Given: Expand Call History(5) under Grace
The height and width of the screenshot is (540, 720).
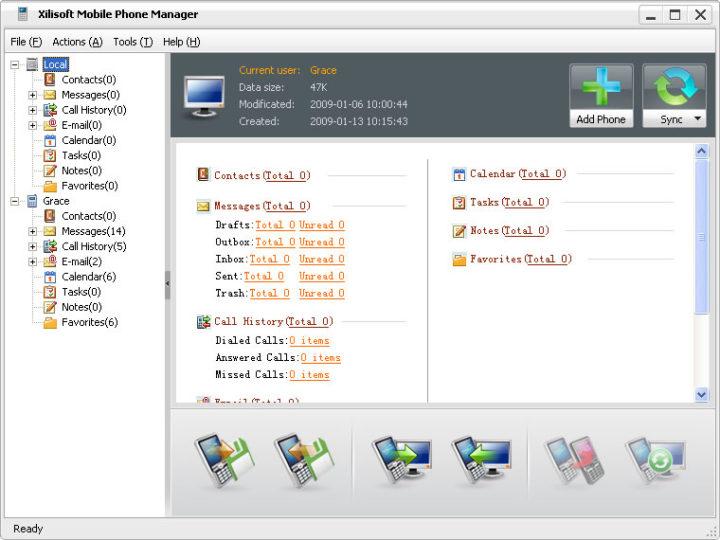Looking at the screenshot, I should tap(33, 246).
